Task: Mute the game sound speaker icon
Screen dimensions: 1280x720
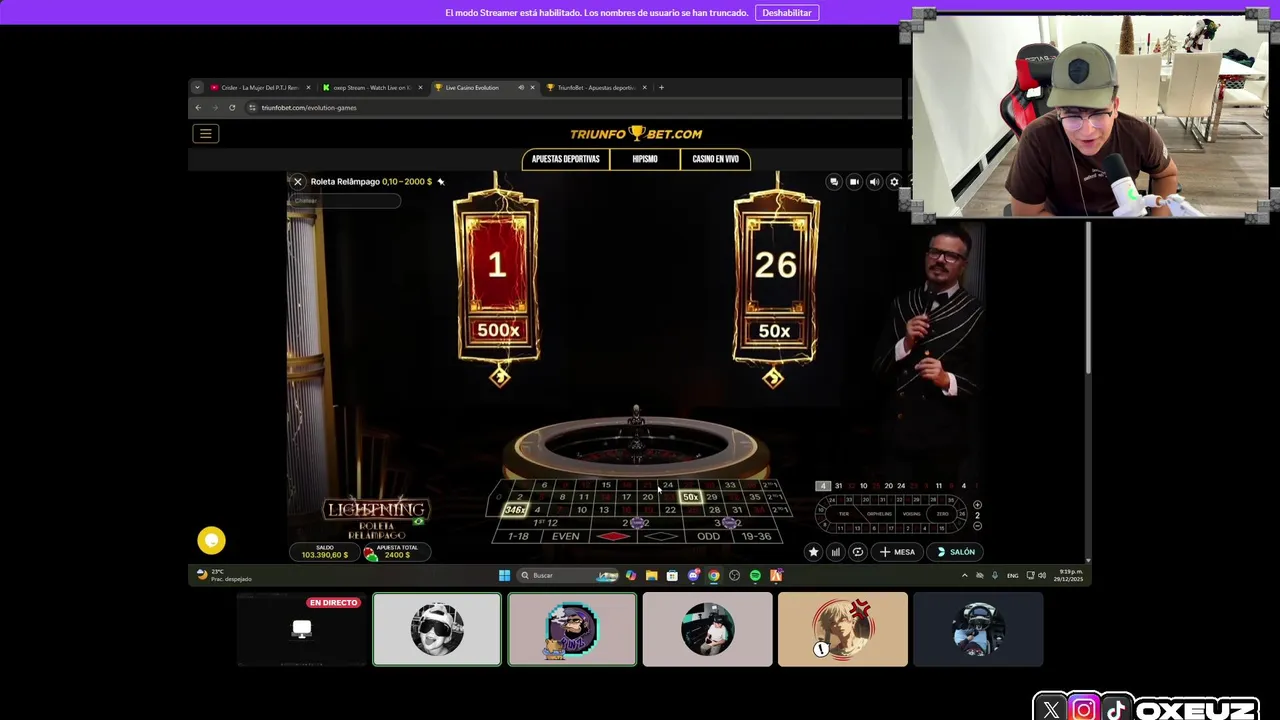Action: coord(874,182)
